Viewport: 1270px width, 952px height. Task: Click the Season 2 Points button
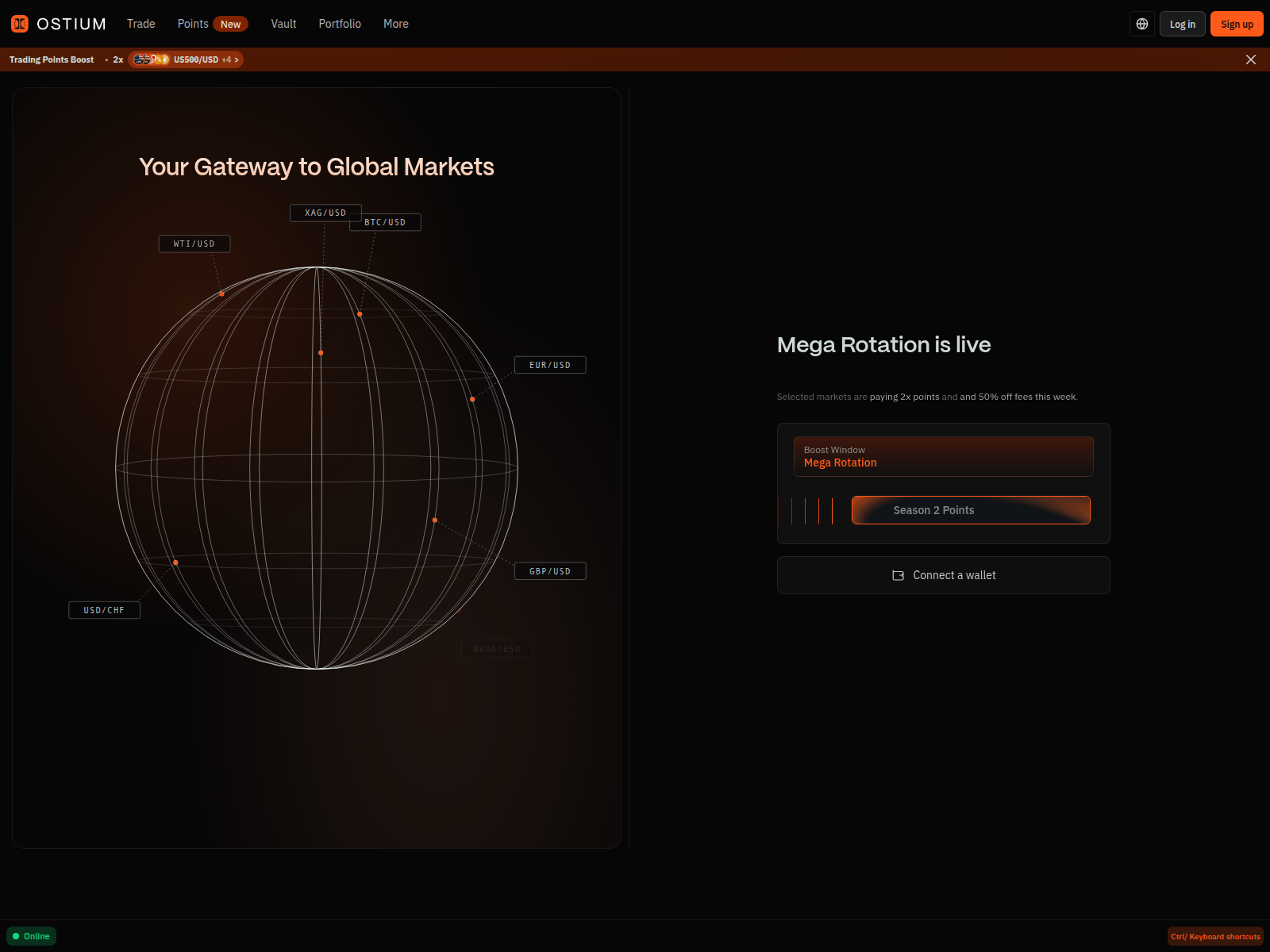tap(971, 510)
